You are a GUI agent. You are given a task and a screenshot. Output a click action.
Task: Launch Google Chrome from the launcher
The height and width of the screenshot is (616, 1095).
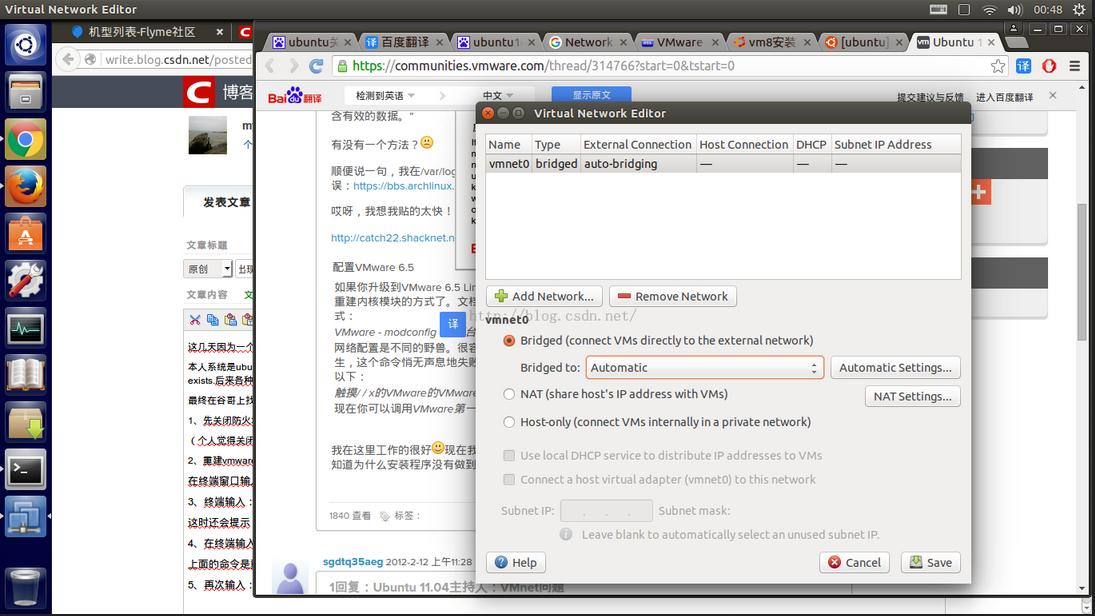click(x=26, y=139)
